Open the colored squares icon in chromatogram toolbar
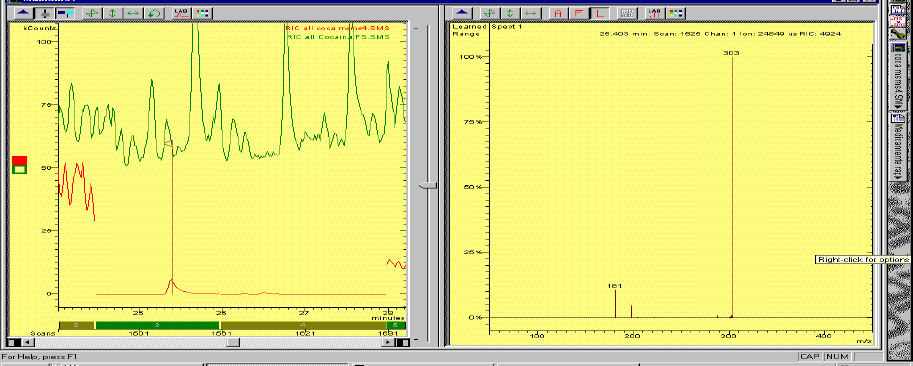 click(x=203, y=12)
